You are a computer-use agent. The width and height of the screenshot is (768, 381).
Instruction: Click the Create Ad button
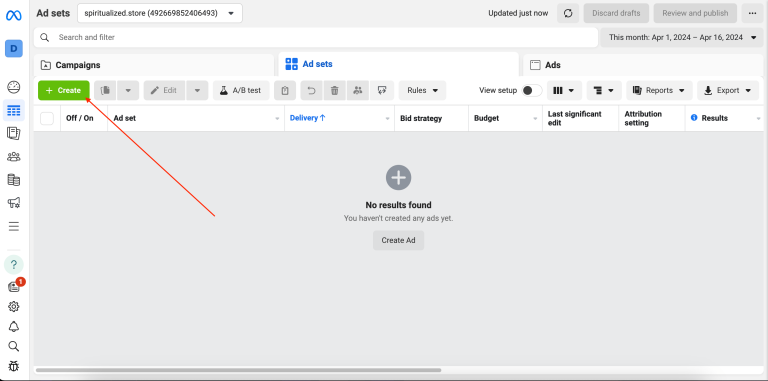point(398,240)
